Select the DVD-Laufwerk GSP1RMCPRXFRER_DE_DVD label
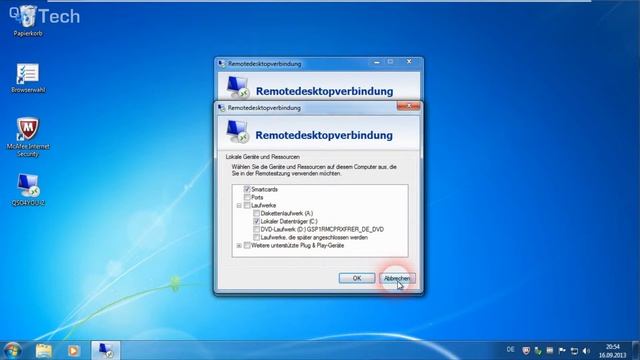 pos(322,229)
